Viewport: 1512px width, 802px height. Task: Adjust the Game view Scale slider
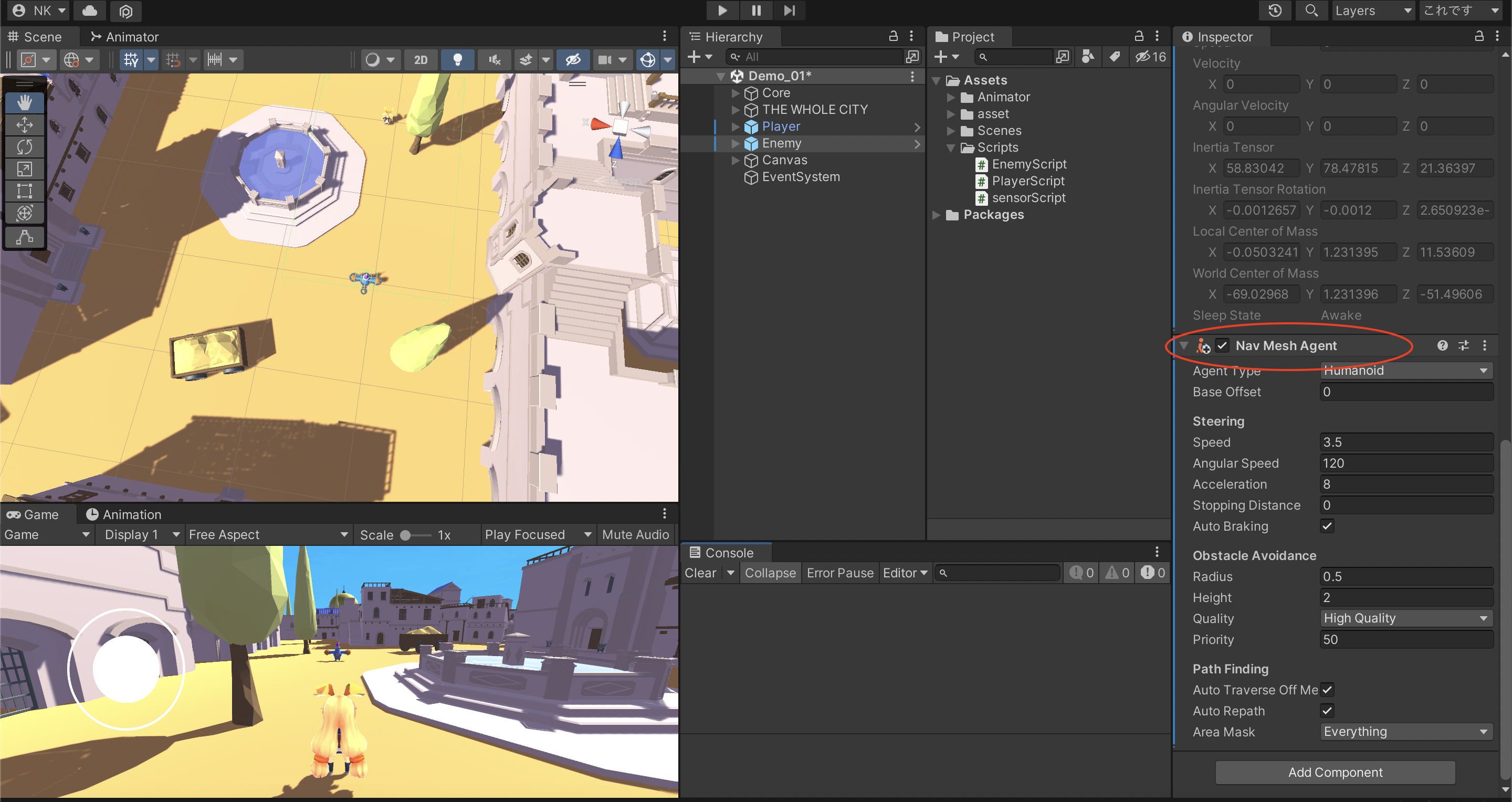[x=406, y=534]
